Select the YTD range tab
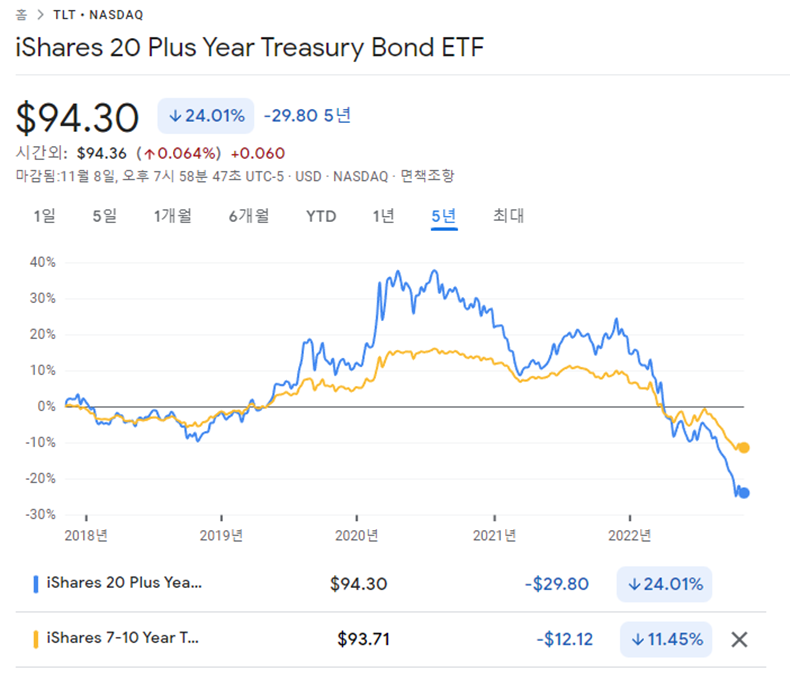Screen dimensions: 790x679 321,216
